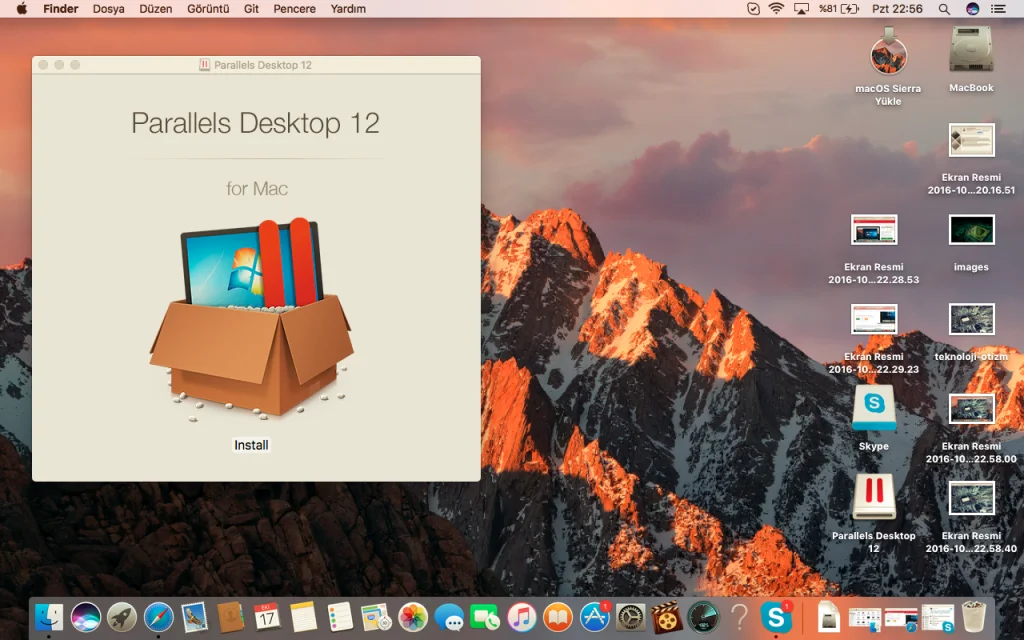Open Spotlight search magnifier
The height and width of the screenshot is (640, 1024).
(944, 9)
